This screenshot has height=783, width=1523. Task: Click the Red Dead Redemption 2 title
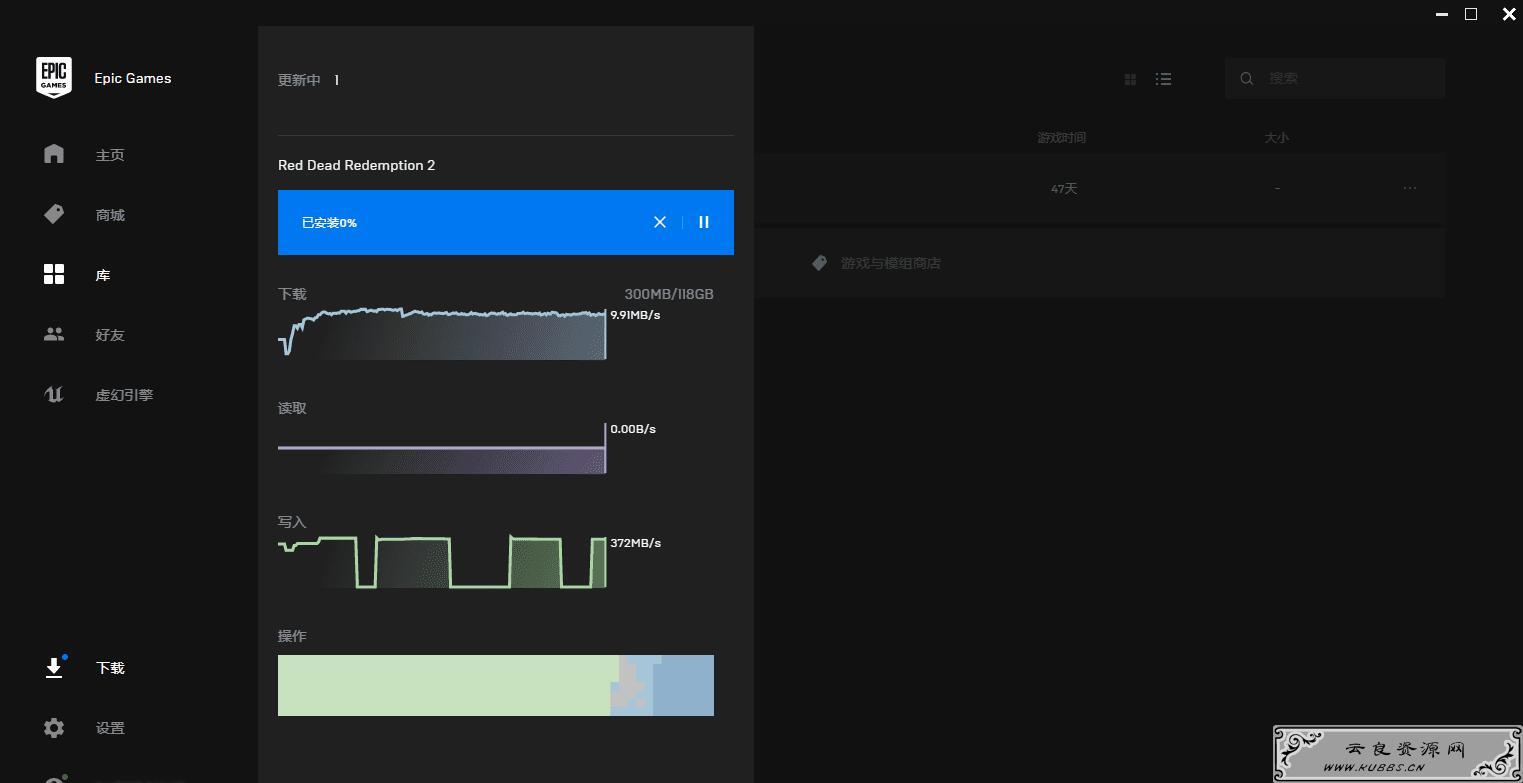point(356,165)
